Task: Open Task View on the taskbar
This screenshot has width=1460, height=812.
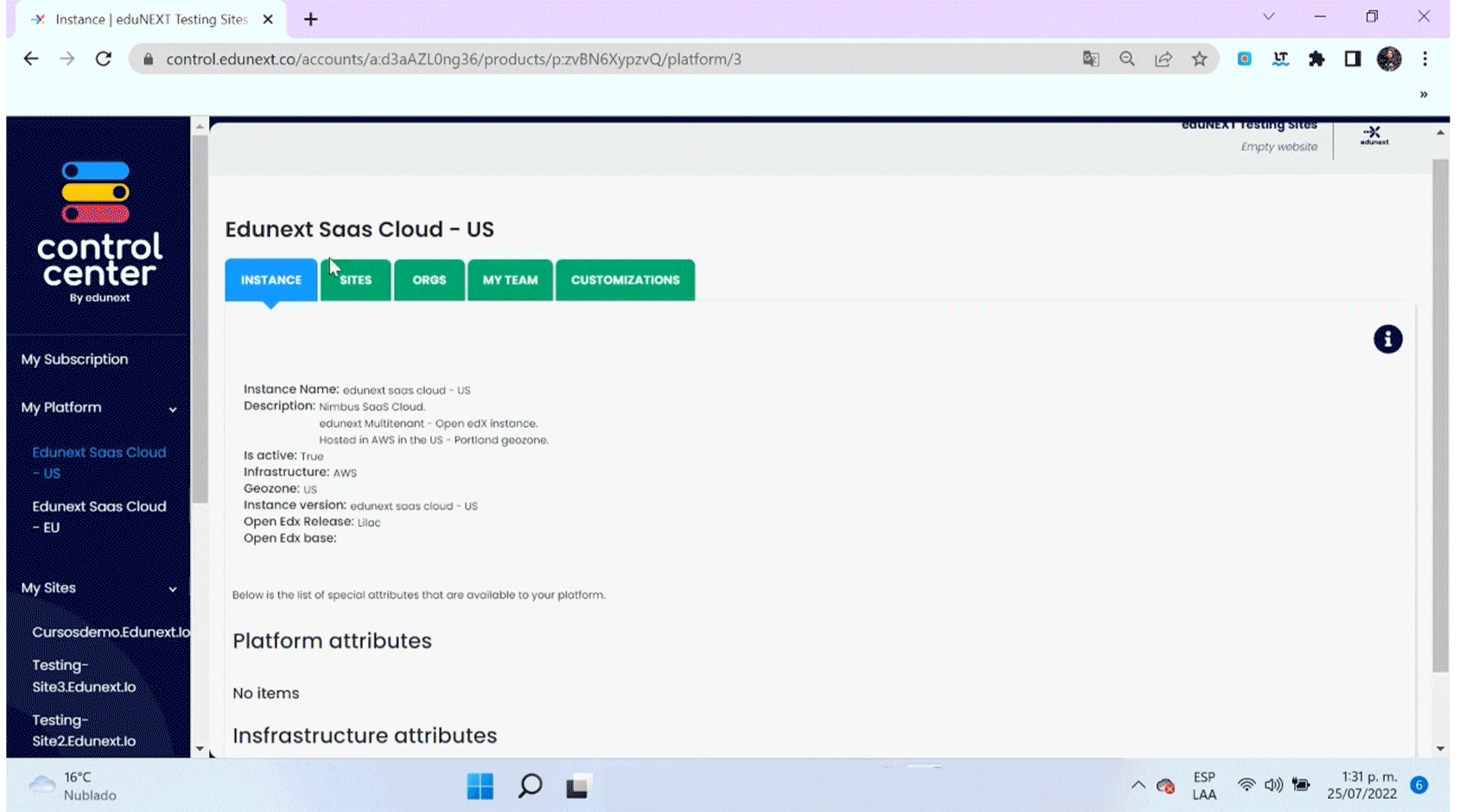Action: point(578,786)
